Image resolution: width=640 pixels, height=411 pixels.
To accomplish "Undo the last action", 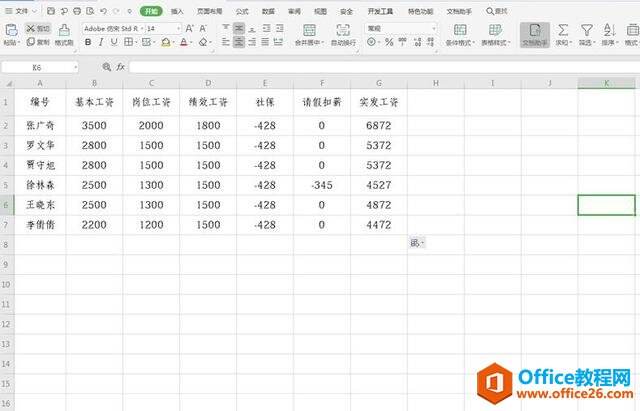I will click(x=103, y=11).
